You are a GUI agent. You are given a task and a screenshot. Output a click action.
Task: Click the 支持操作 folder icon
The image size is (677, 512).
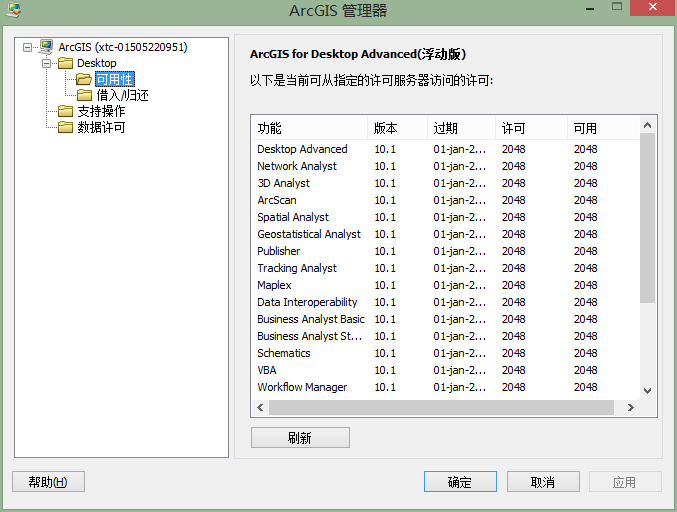(66, 111)
